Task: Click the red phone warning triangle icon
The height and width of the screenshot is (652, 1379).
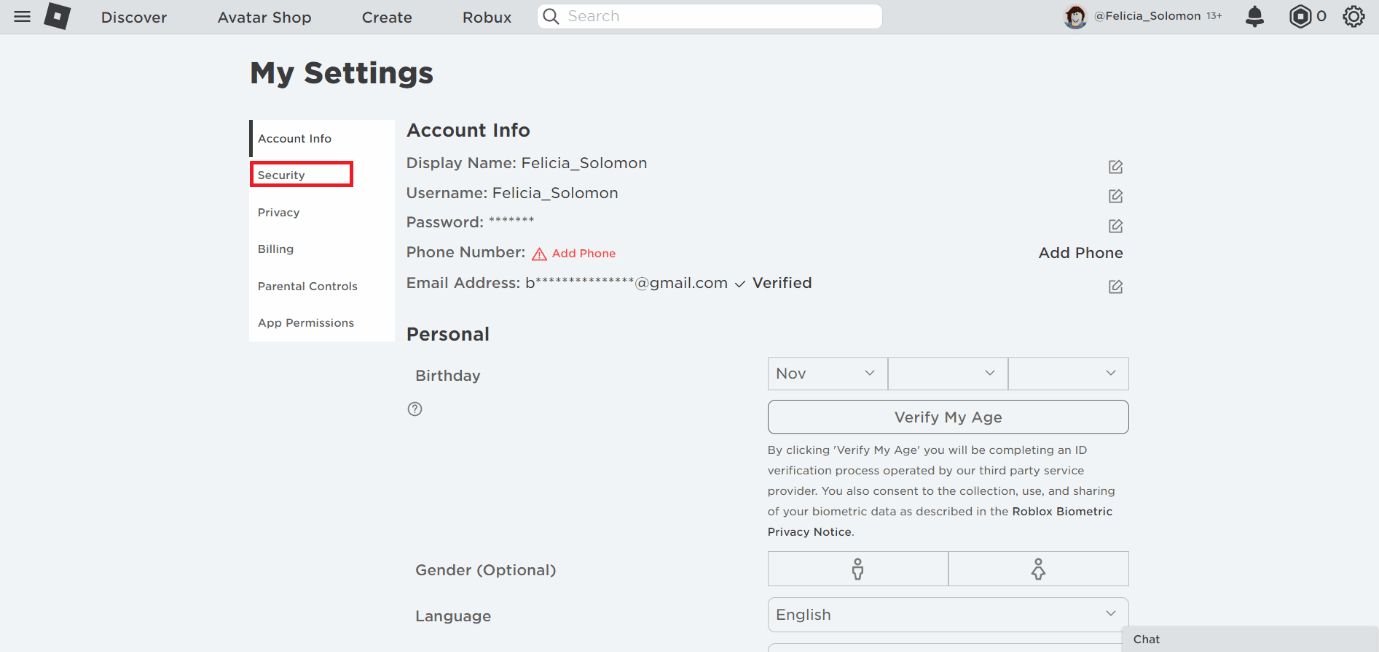Action: point(539,254)
